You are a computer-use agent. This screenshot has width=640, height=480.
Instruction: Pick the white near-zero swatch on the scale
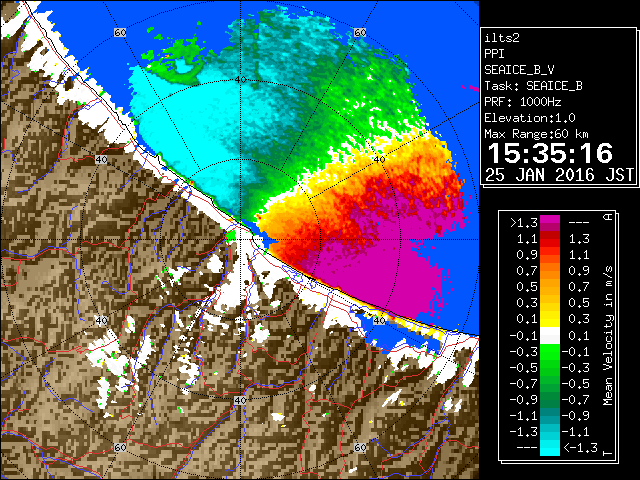click(550, 336)
